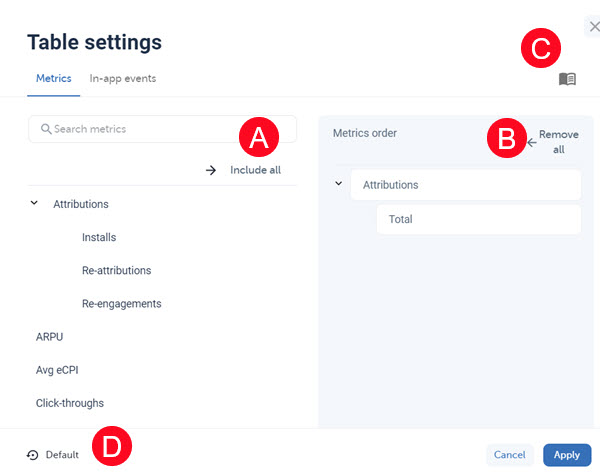Open the documentation book icon

pos(567,79)
